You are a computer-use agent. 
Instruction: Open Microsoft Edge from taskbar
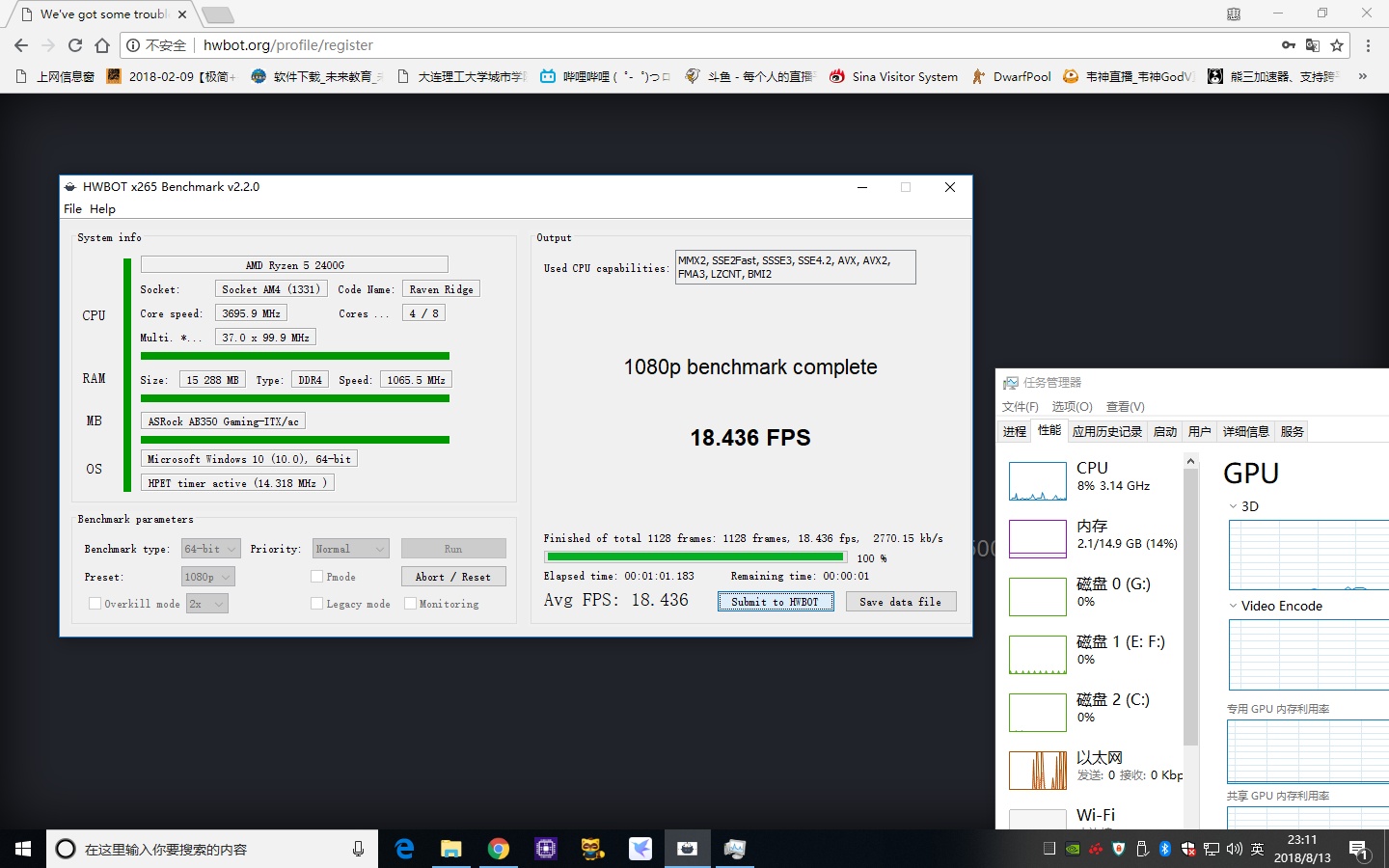click(404, 849)
